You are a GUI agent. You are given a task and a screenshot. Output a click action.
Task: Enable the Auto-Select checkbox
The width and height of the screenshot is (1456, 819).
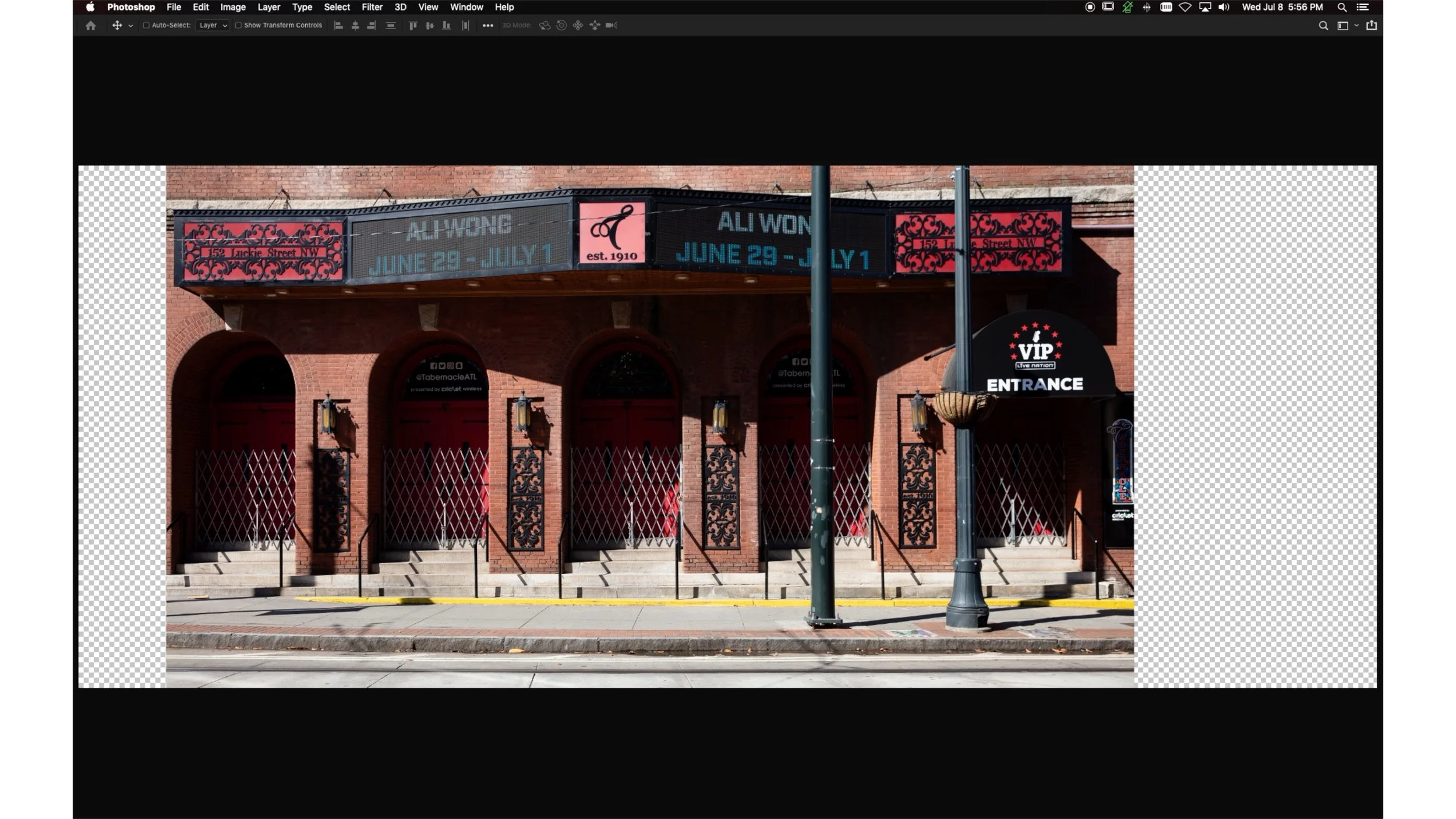[x=146, y=26]
